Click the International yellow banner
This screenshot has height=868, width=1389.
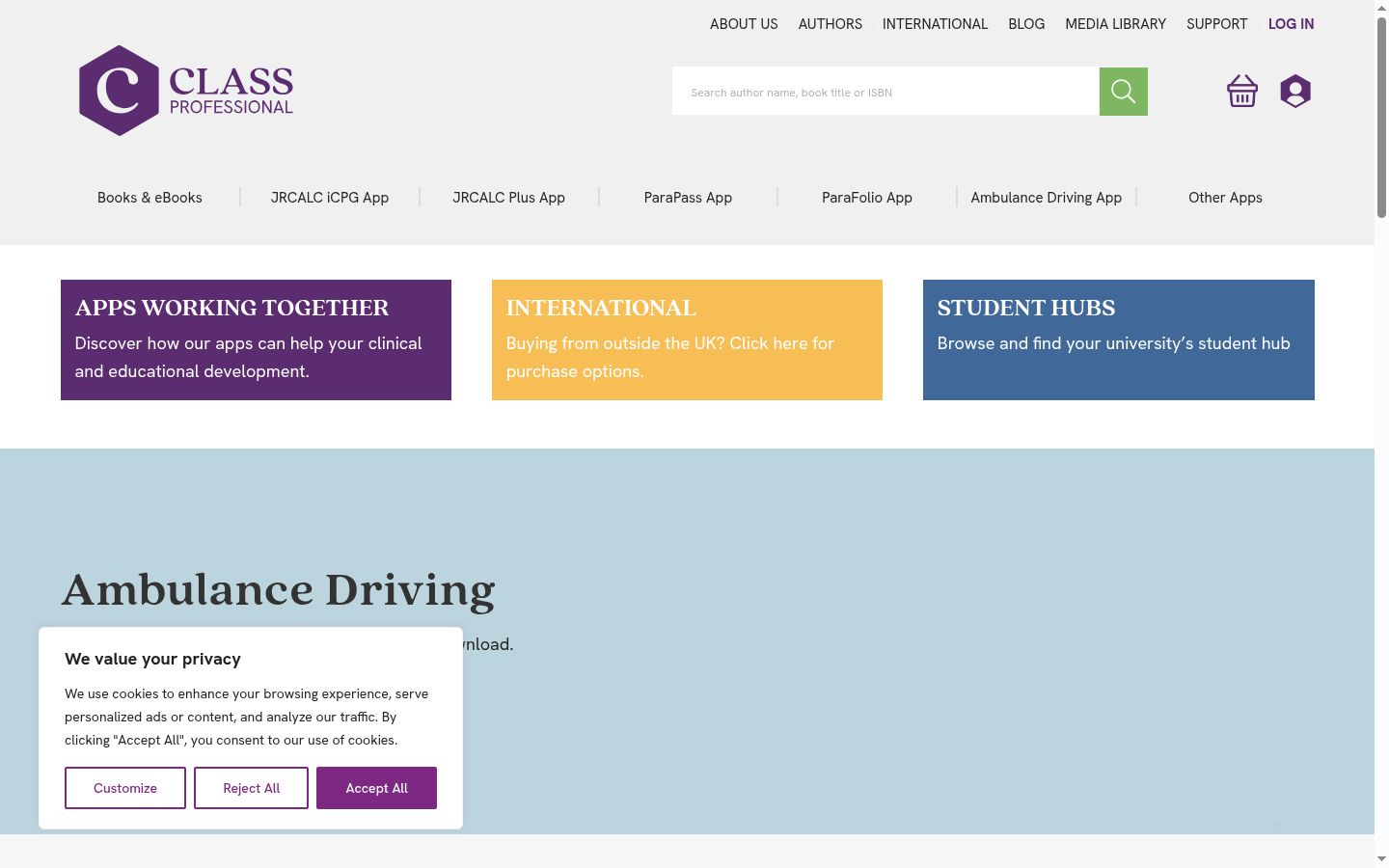point(687,339)
